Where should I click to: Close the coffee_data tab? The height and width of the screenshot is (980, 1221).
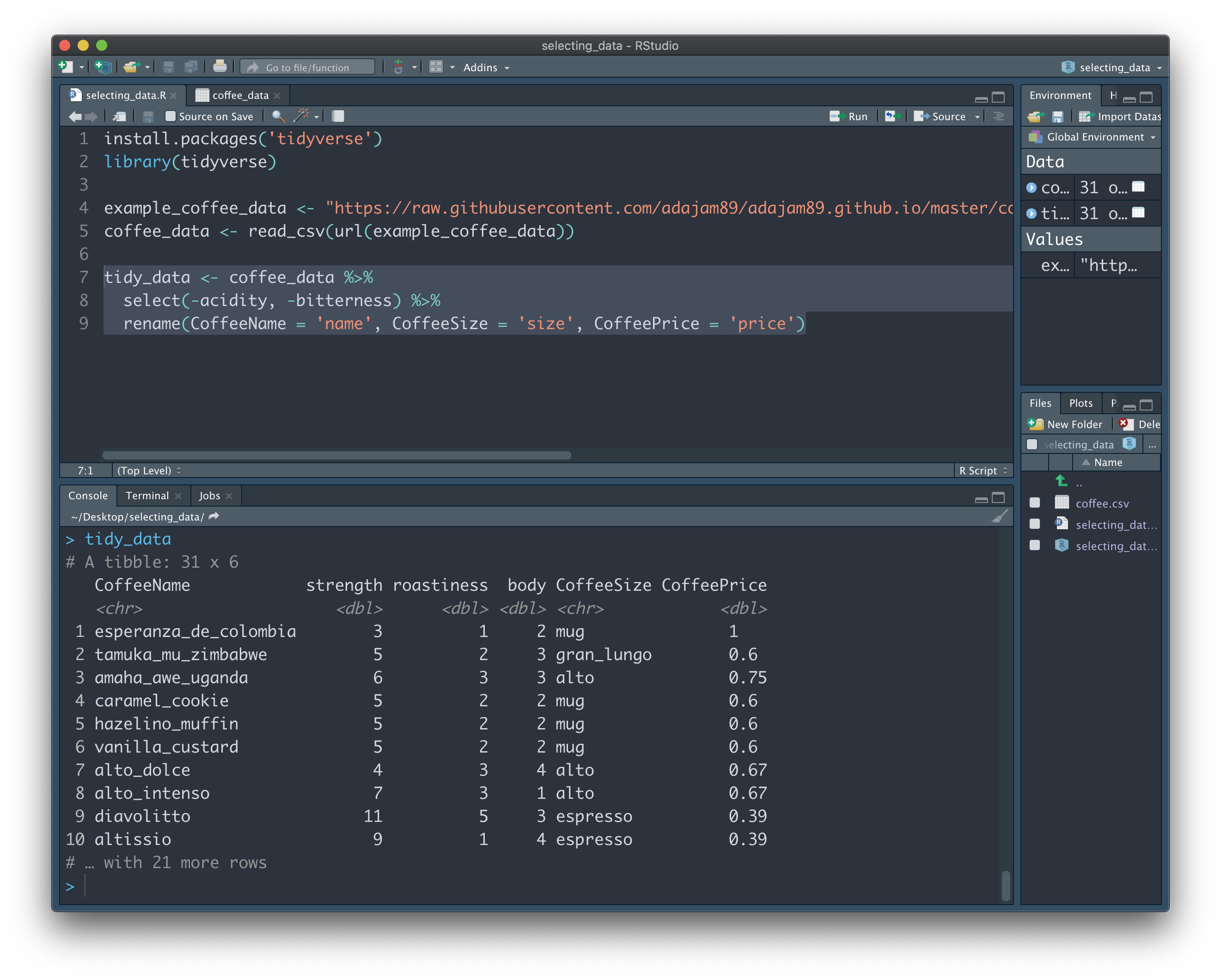(x=277, y=96)
